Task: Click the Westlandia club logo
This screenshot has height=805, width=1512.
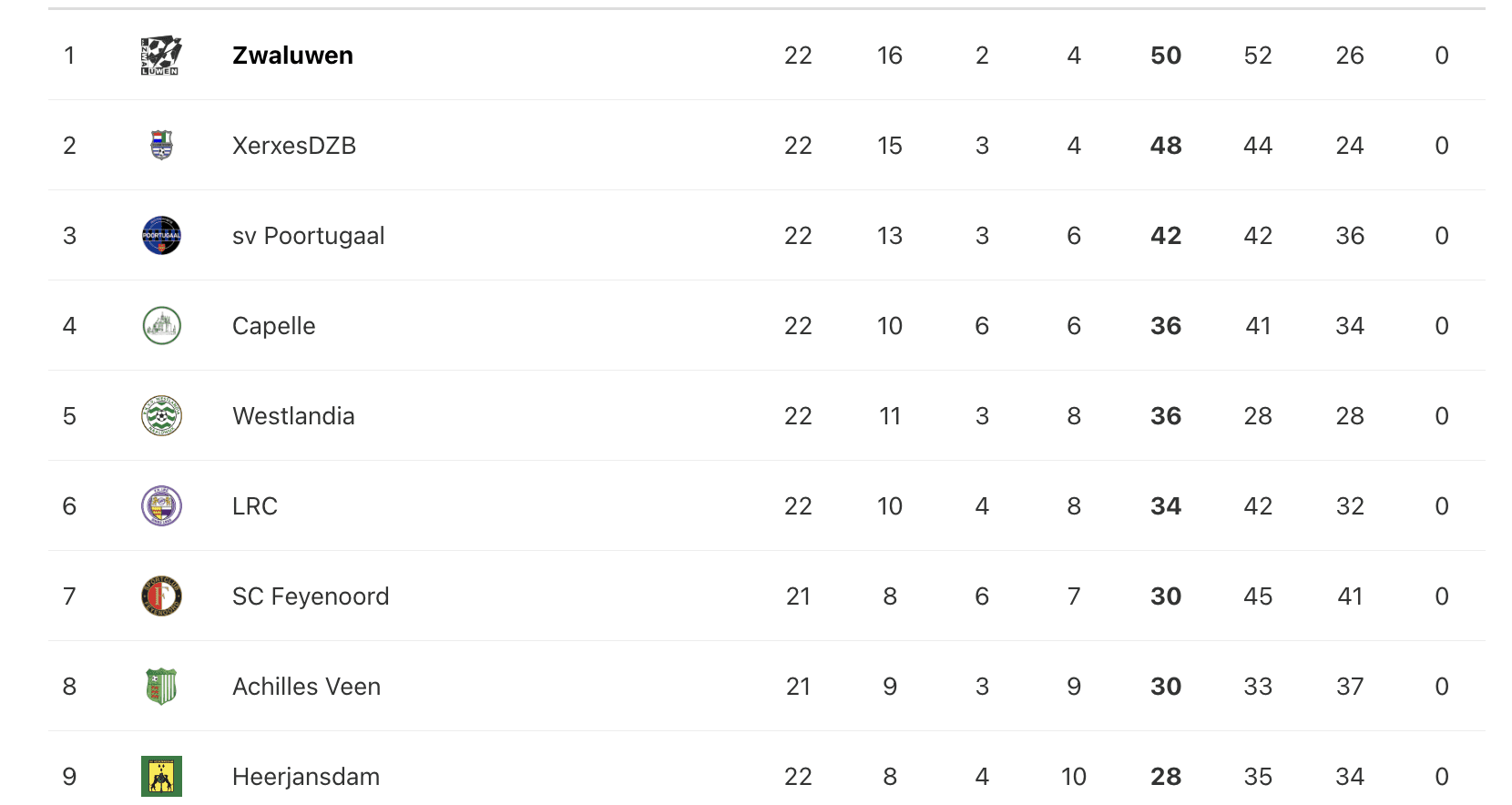Action: click(x=161, y=416)
